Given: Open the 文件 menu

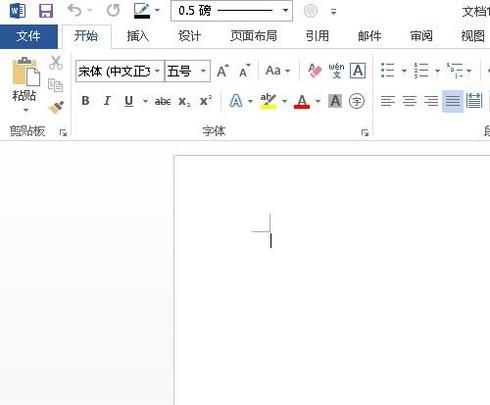Looking at the screenshot, I should [29, 36].
